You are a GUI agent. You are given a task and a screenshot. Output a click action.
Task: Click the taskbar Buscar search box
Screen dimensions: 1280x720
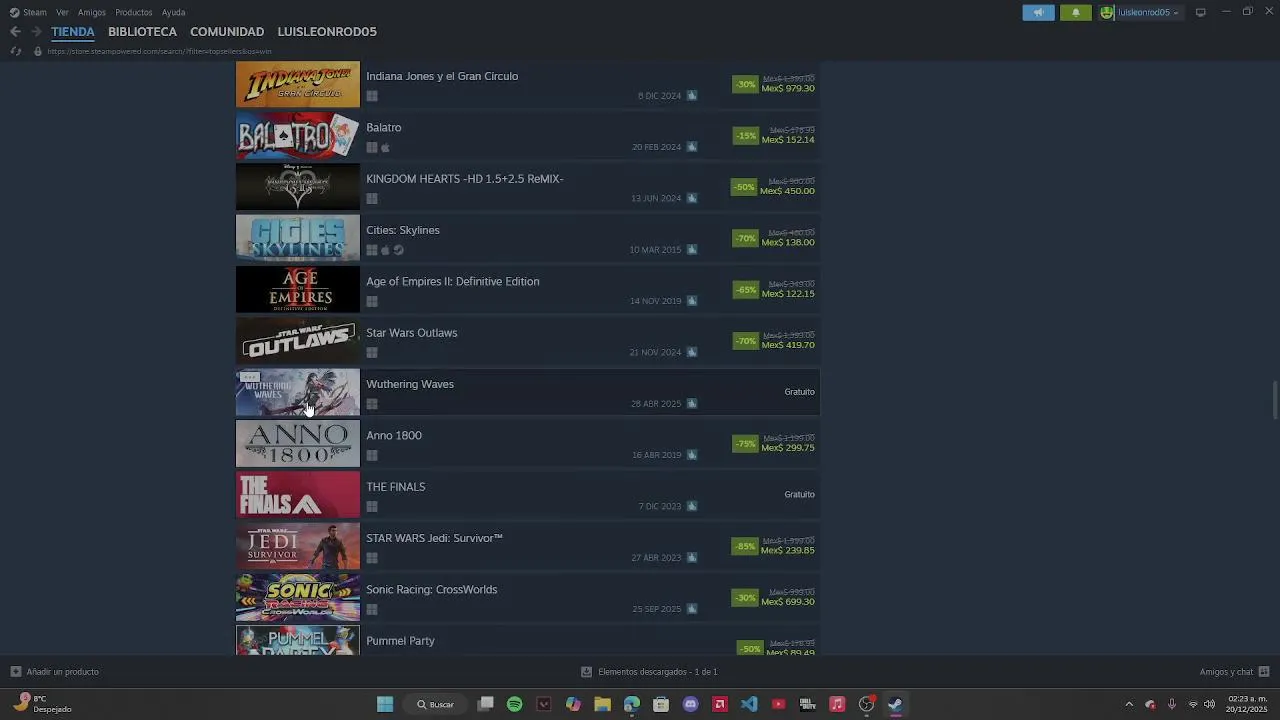click(435, 704)
